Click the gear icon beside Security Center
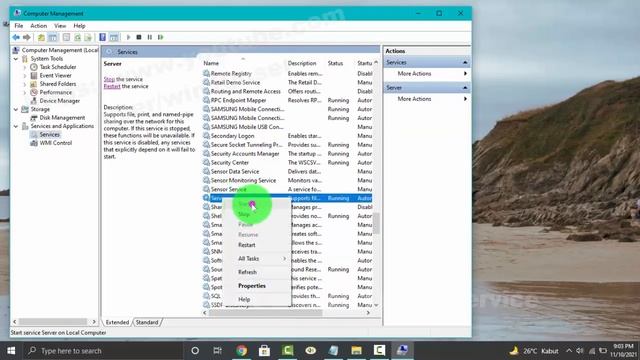This screenshot has height=360, width=640. [206, 162]
